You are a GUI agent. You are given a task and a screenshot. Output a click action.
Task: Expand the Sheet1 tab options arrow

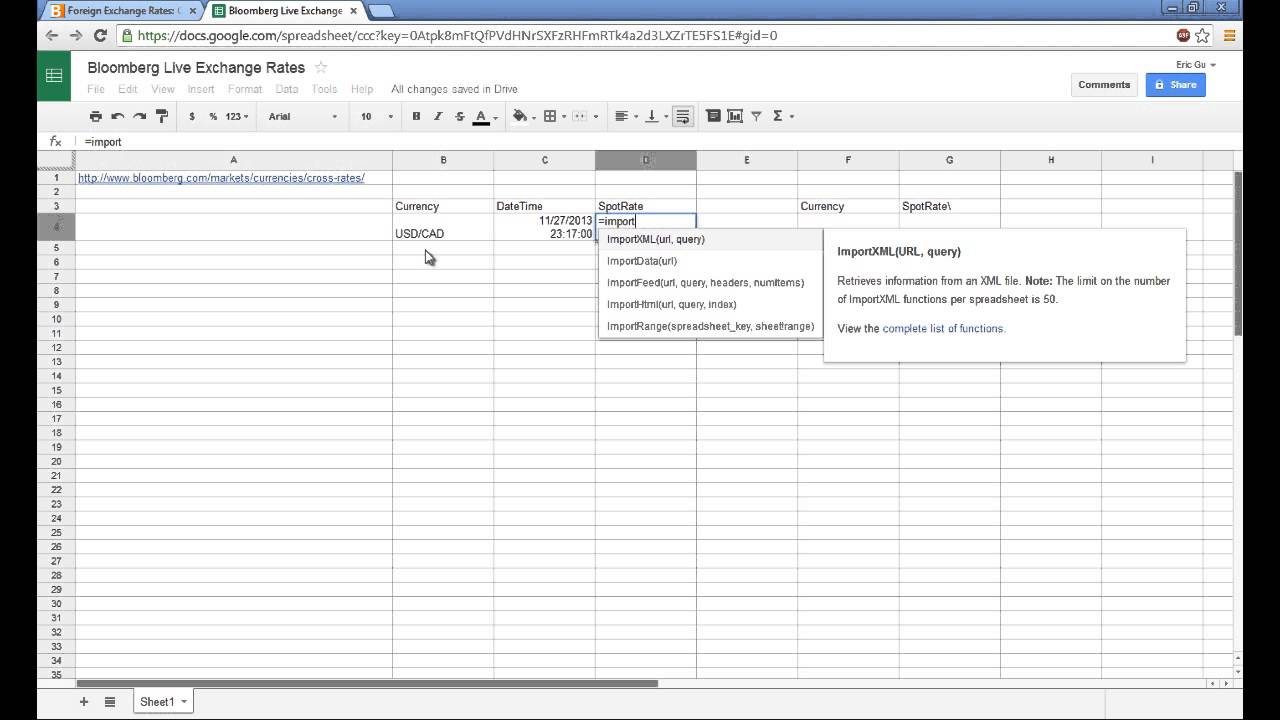click(x=184, y=702)
